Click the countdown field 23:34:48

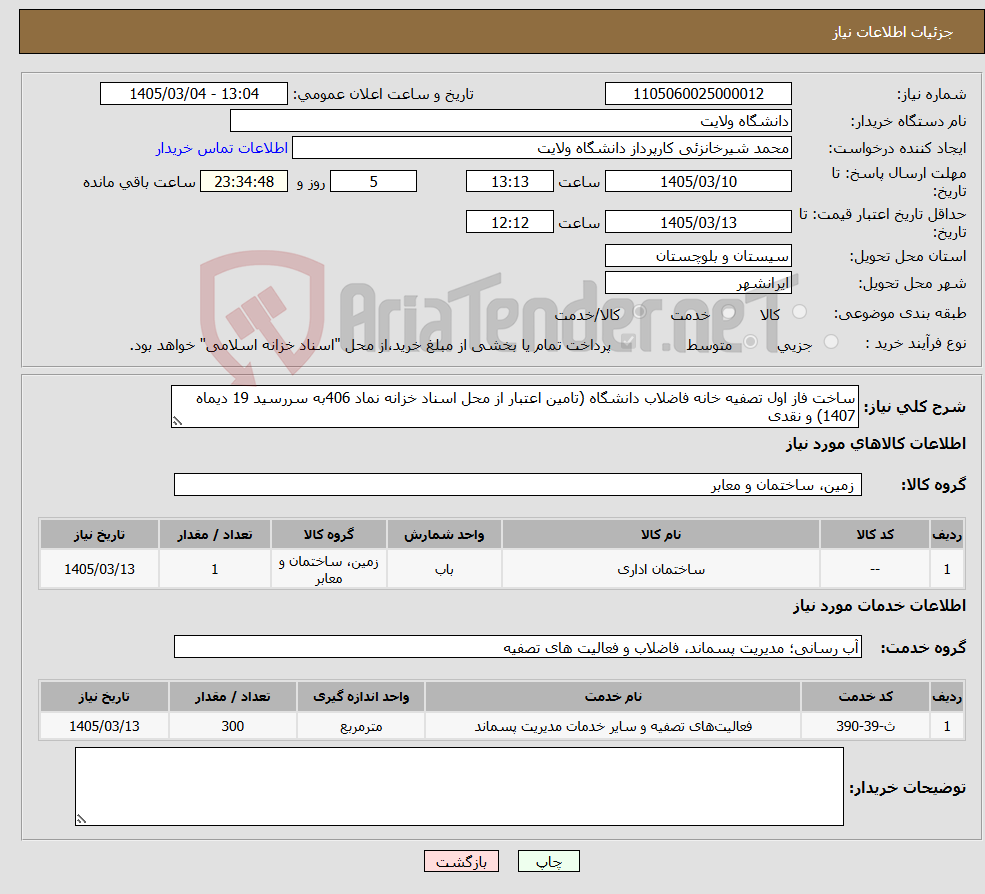pos(244,182)
